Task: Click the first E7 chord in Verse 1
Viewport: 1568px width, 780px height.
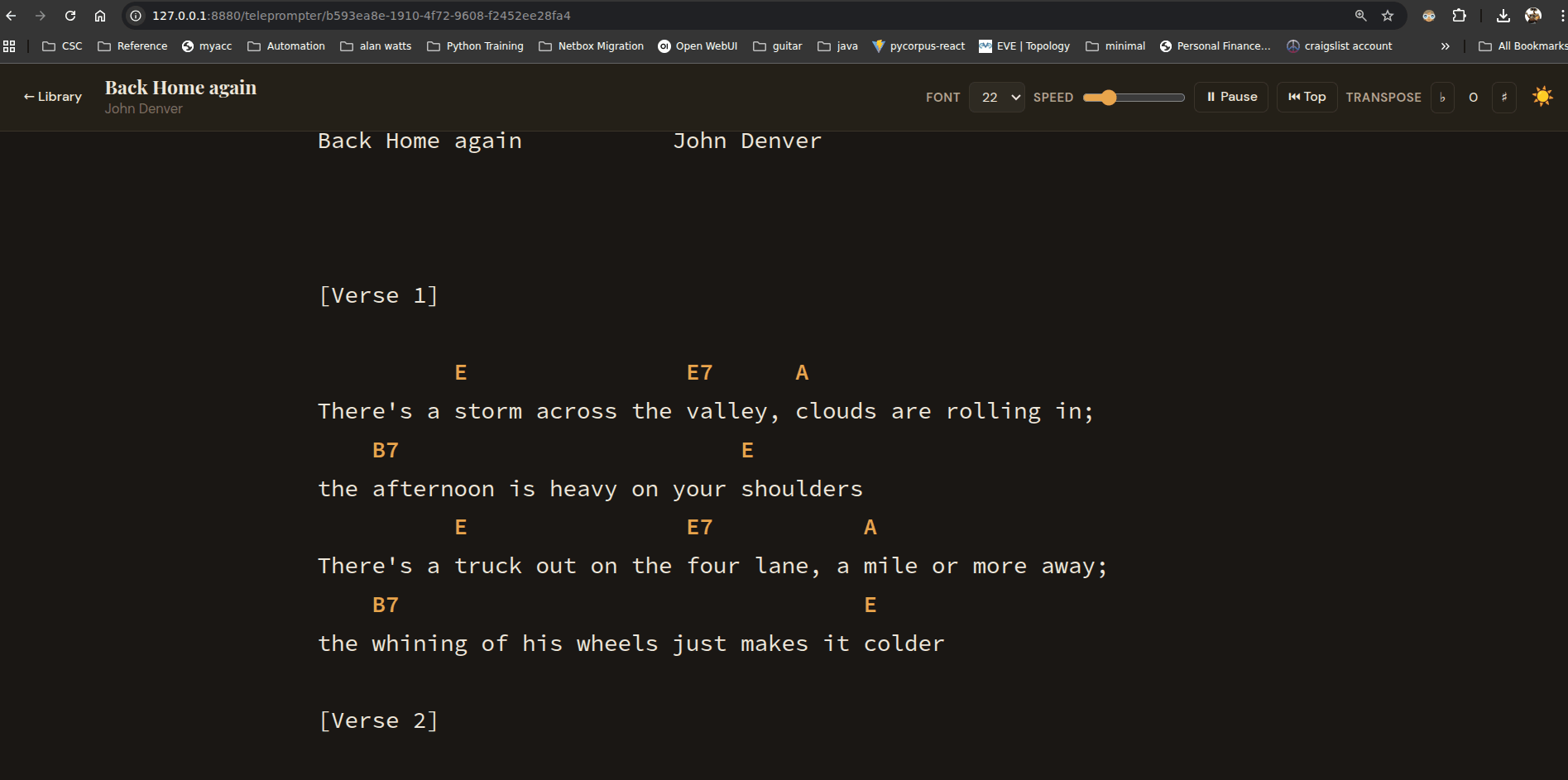Action: [699, 373]
